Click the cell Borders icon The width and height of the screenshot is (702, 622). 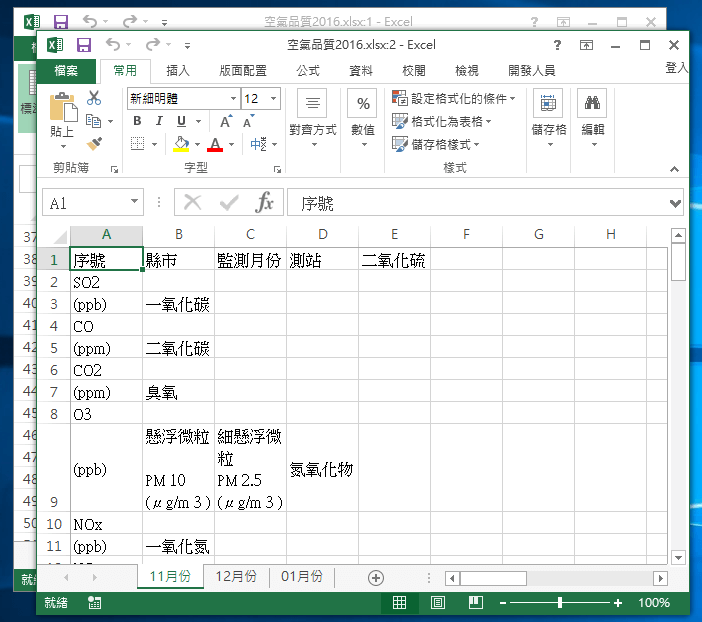(x=137, y=144)
